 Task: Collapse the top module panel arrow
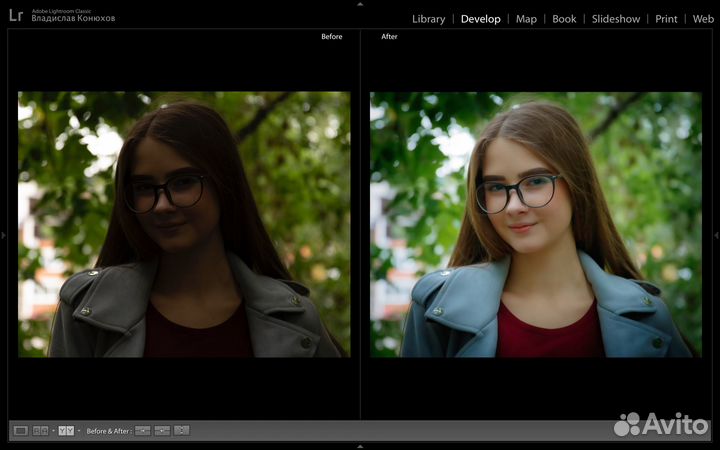pyautogui.click(x=360, y=4)
